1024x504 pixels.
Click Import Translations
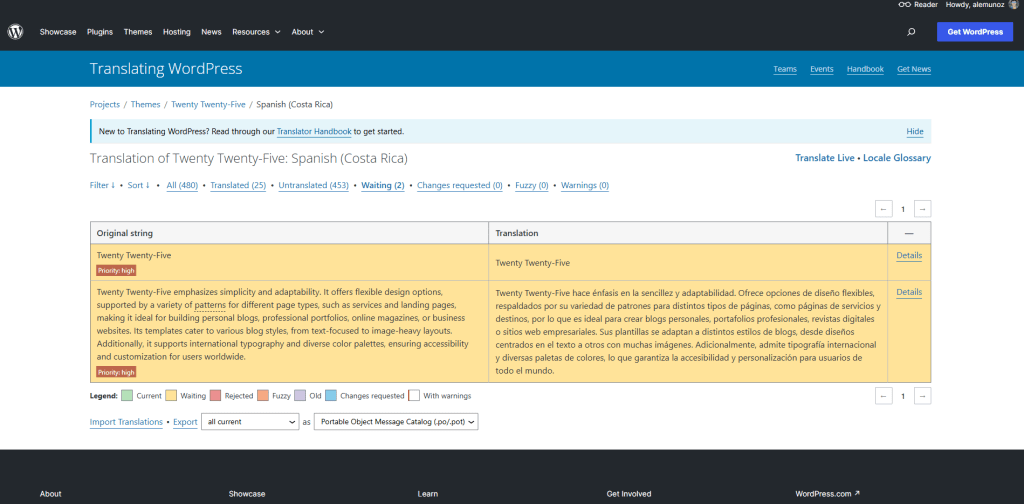[x=126, y=422]
